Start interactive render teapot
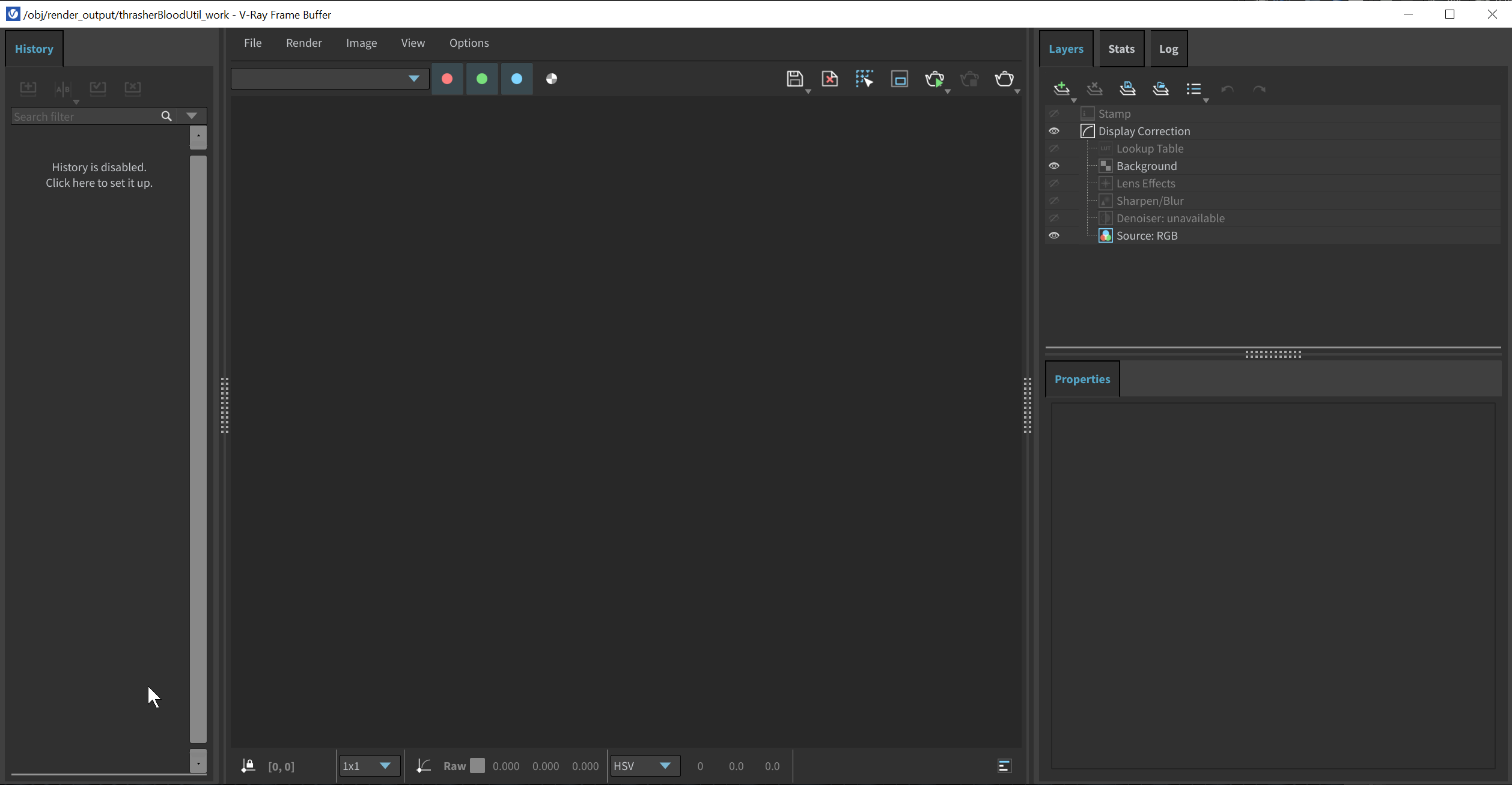 pyautogui.click(x=934, y=79)
